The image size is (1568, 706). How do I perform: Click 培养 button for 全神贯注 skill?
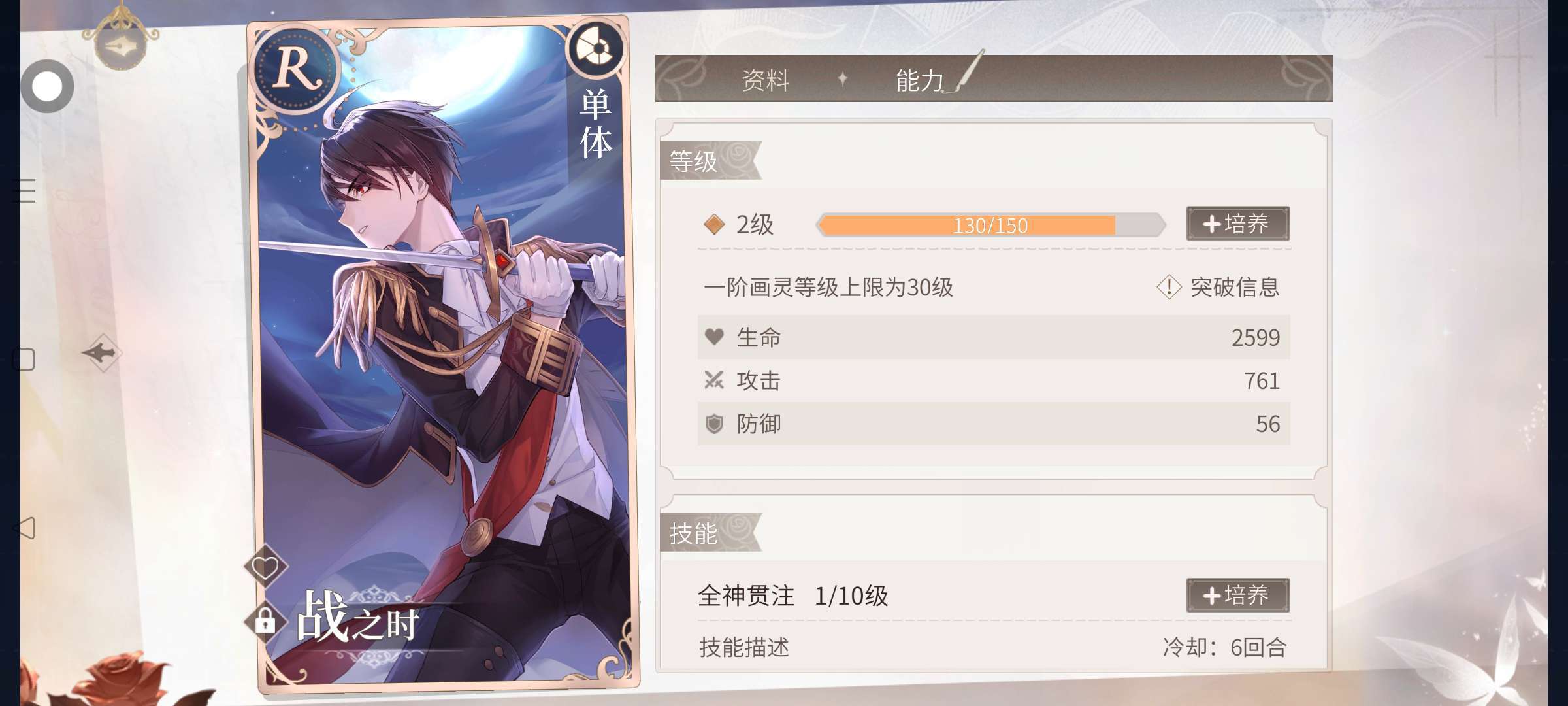click(1238, 595)
